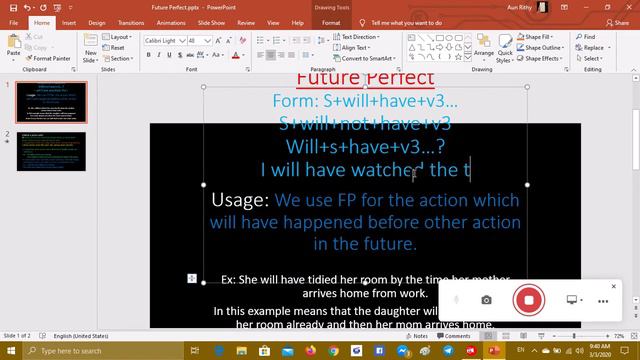Switch to the Animations tab

pyautogui.click(x=171, y=23)
